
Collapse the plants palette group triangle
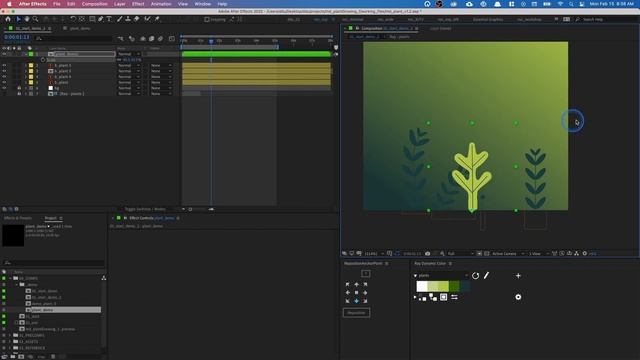pos(415,276)
